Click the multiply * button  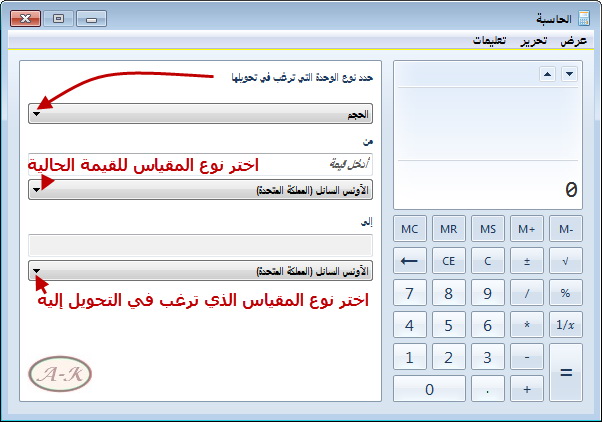527,325
